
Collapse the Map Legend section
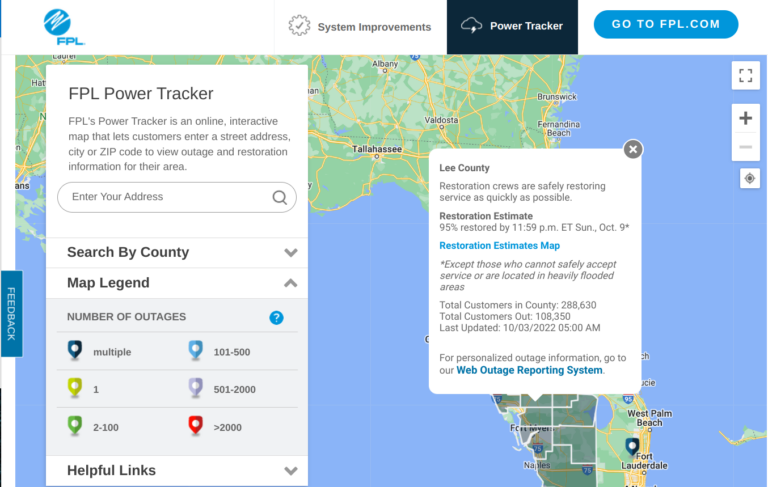coord(177,283)
